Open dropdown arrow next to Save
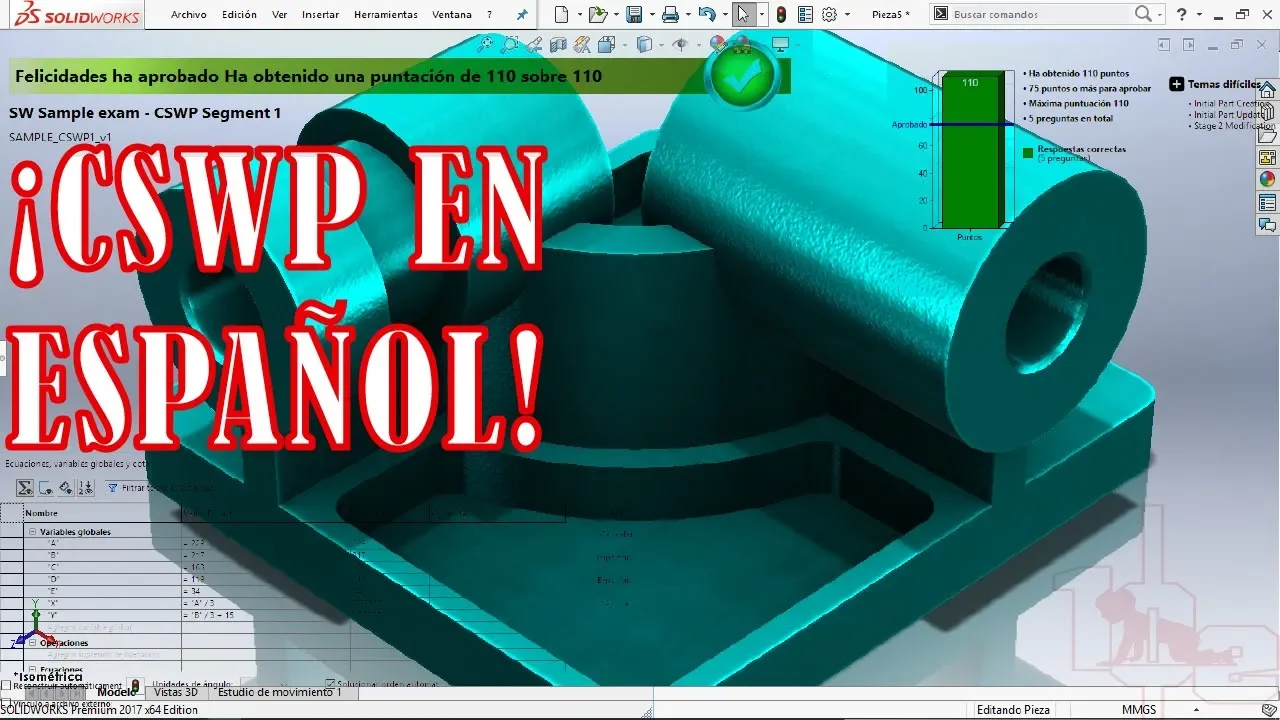This screenshot has height=720, width=1280. [651, 15]
